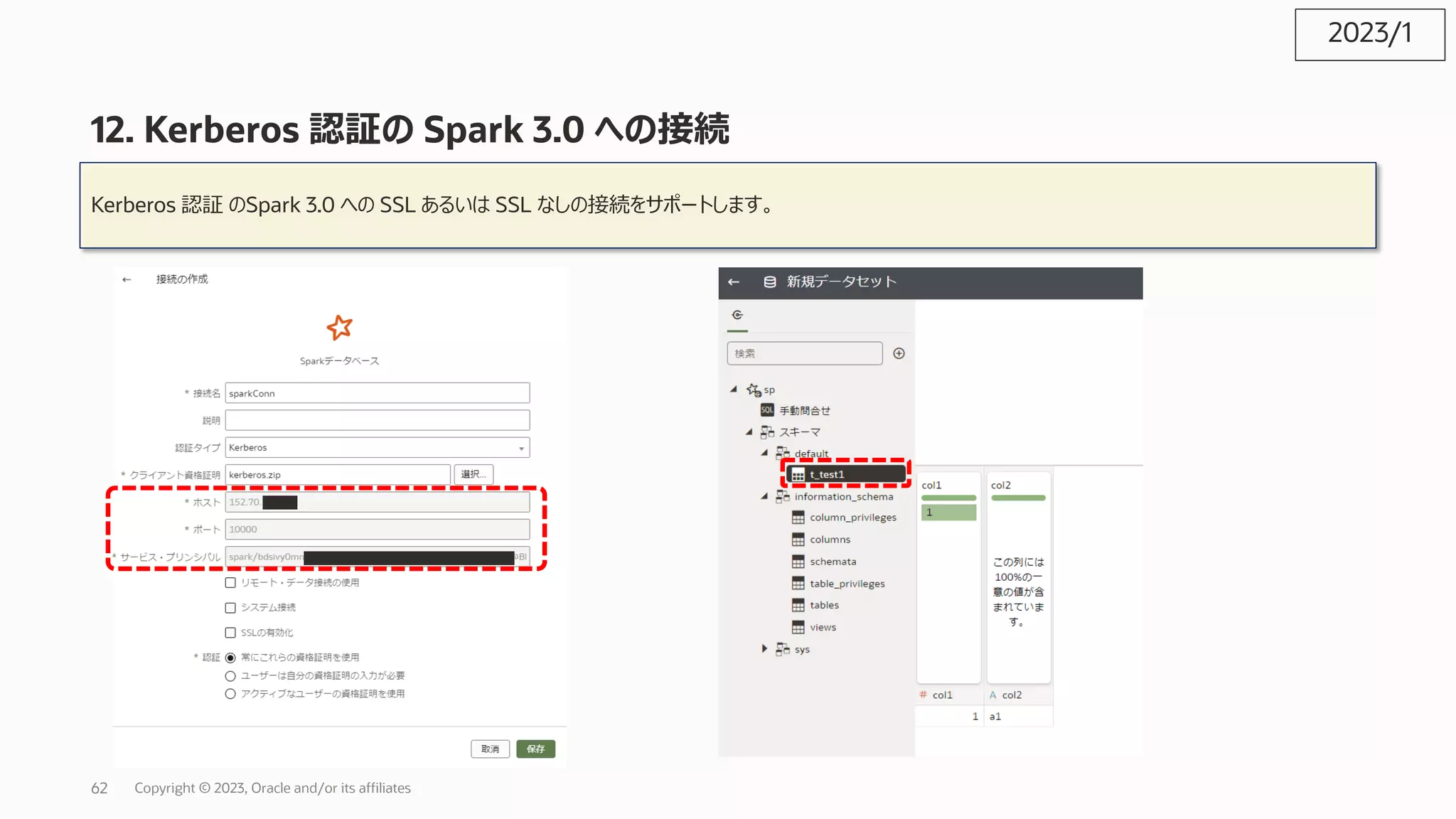Select 常にこれらの資格証明を使用 radio button
Screen dimensions: 1456x819
pos(230,658)
